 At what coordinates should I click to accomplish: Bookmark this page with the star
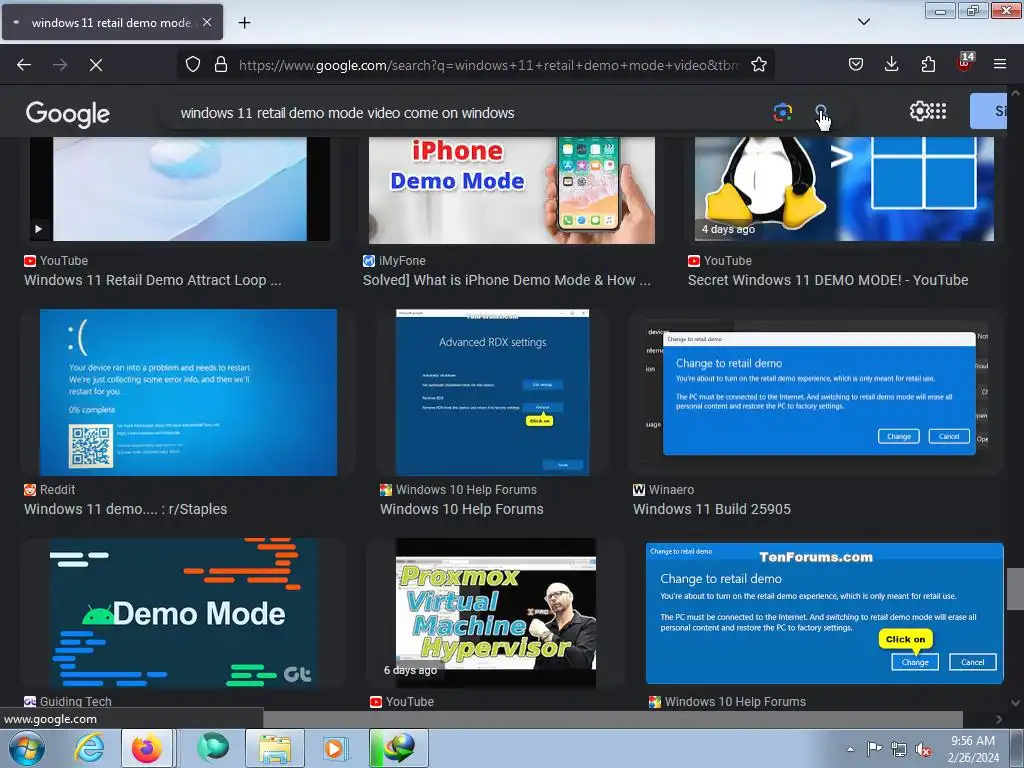click(758, 65)
